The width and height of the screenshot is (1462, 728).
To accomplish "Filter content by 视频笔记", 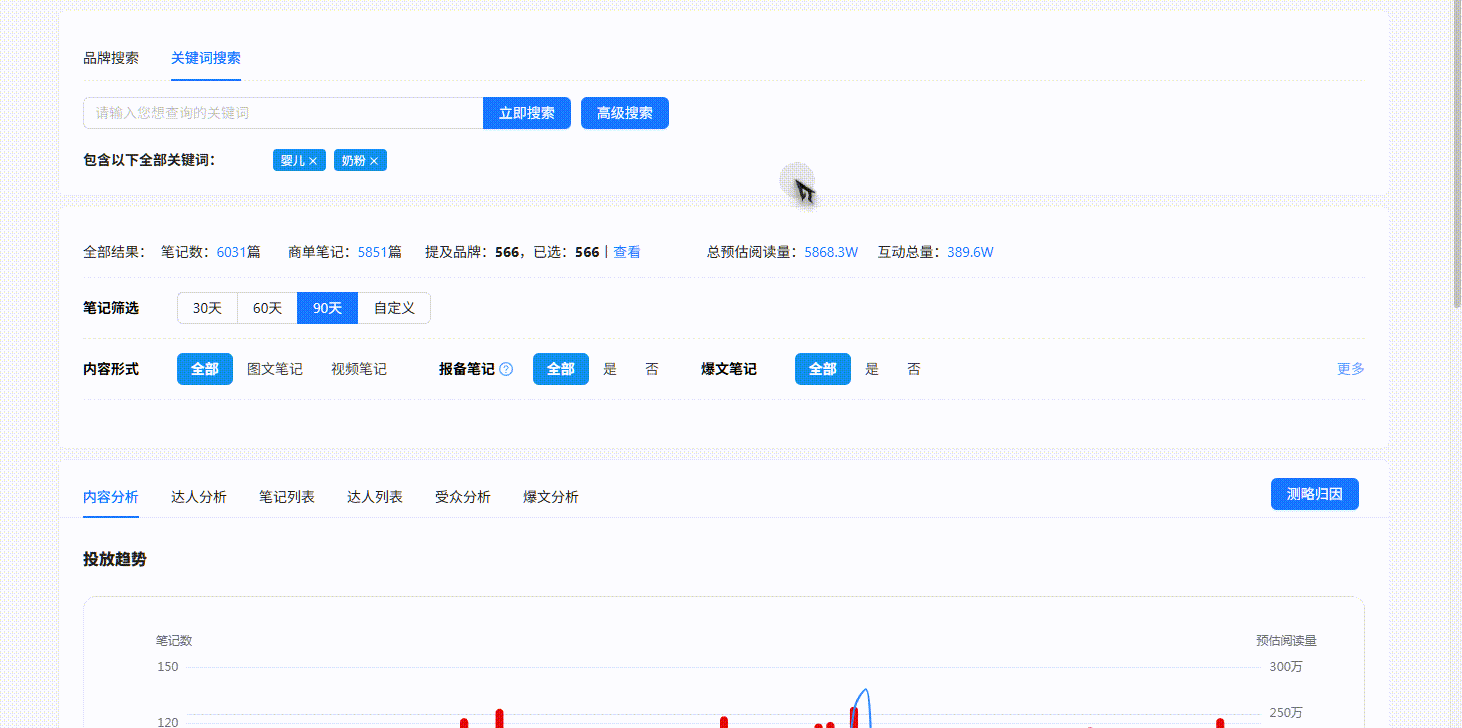I will [x=359, y=369].
